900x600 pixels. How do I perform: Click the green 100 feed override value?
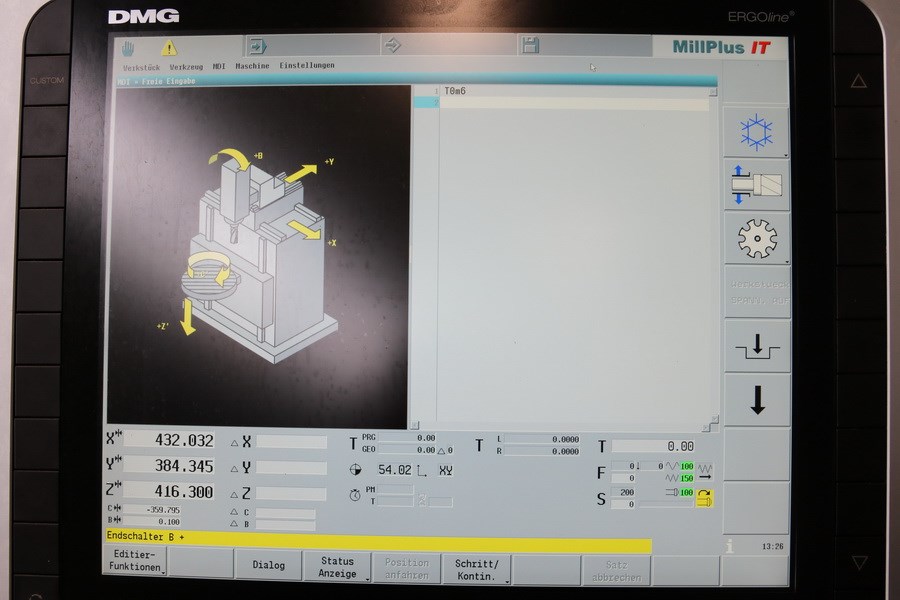click(x=686, y=467)
